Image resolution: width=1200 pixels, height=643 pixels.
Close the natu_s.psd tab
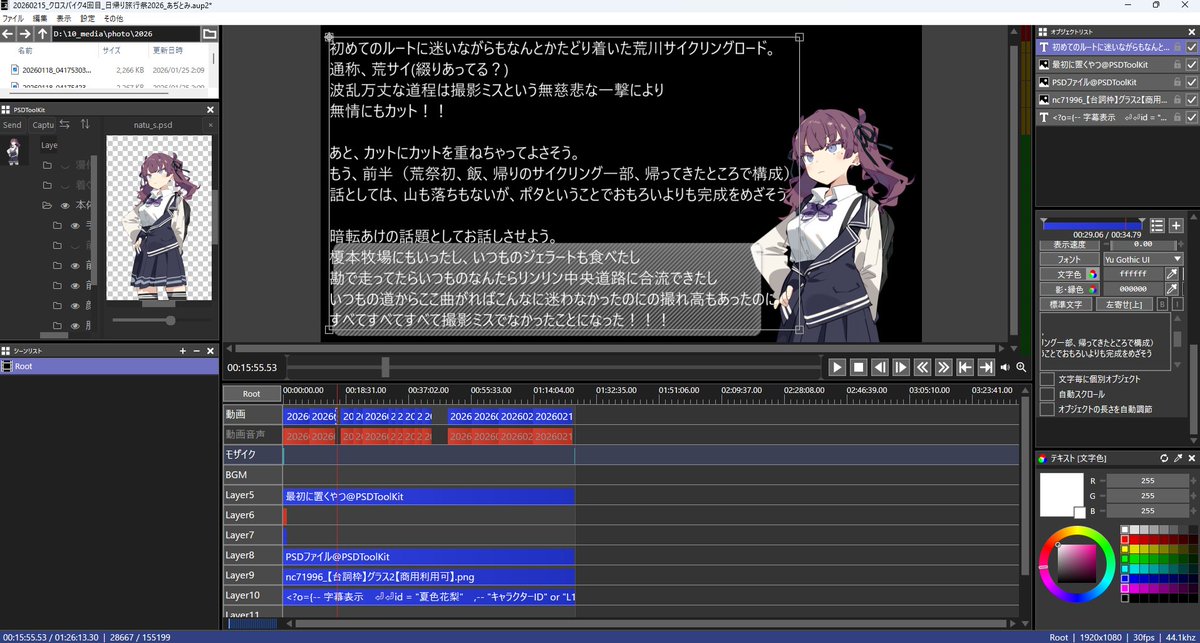210,125
